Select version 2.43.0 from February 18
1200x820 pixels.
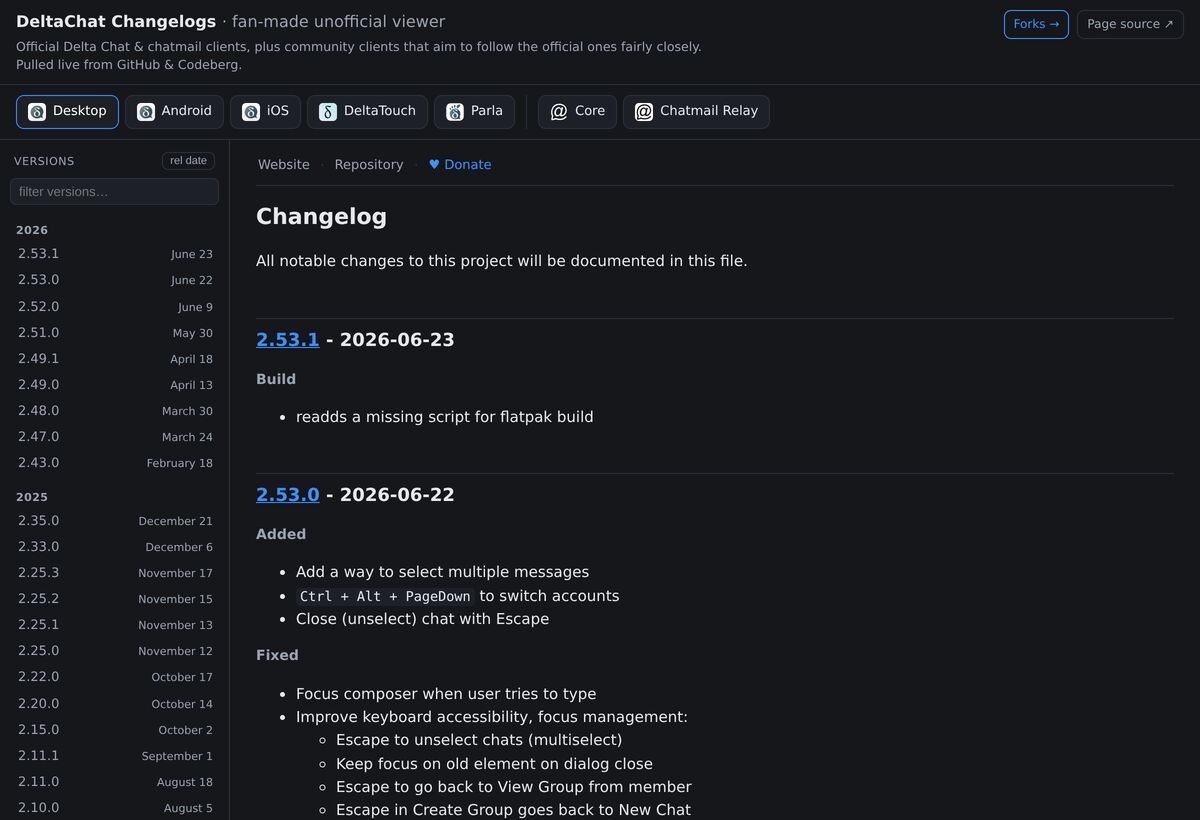coord(114,463)
